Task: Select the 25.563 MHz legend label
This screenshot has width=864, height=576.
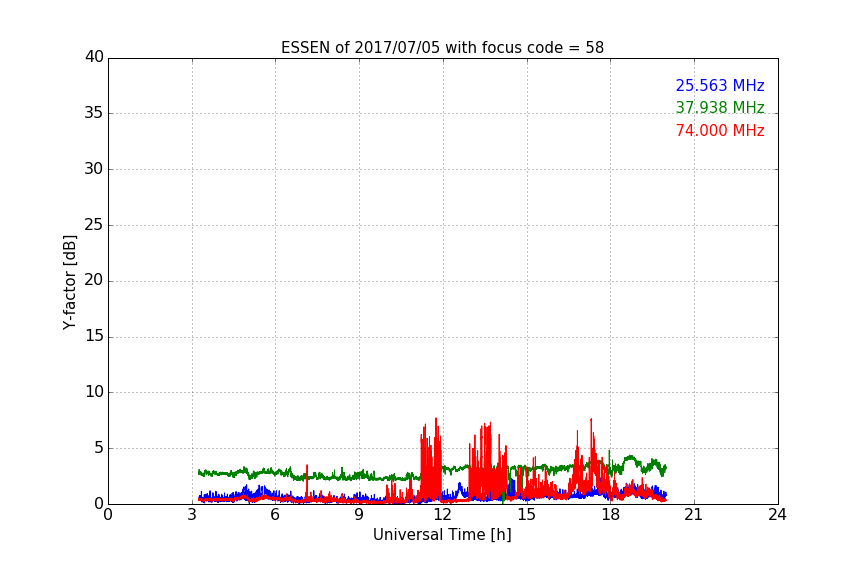Action: point(720,85)
